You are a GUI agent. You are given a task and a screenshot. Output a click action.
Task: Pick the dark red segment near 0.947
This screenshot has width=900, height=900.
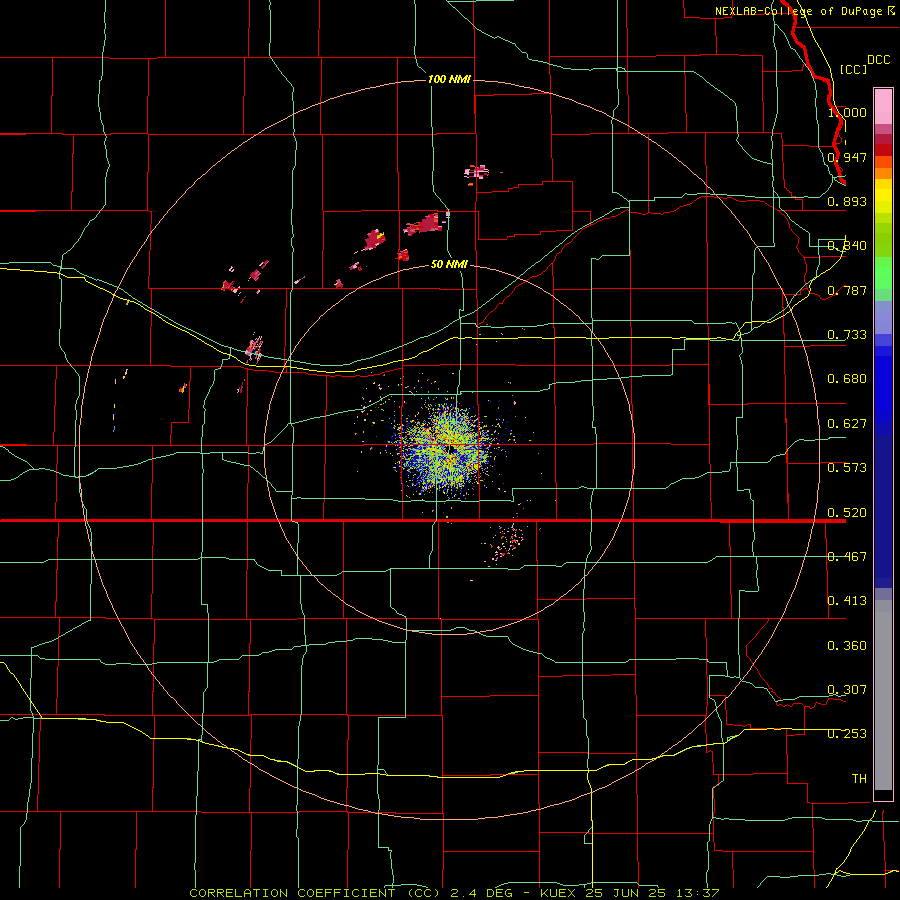(883, 150)
